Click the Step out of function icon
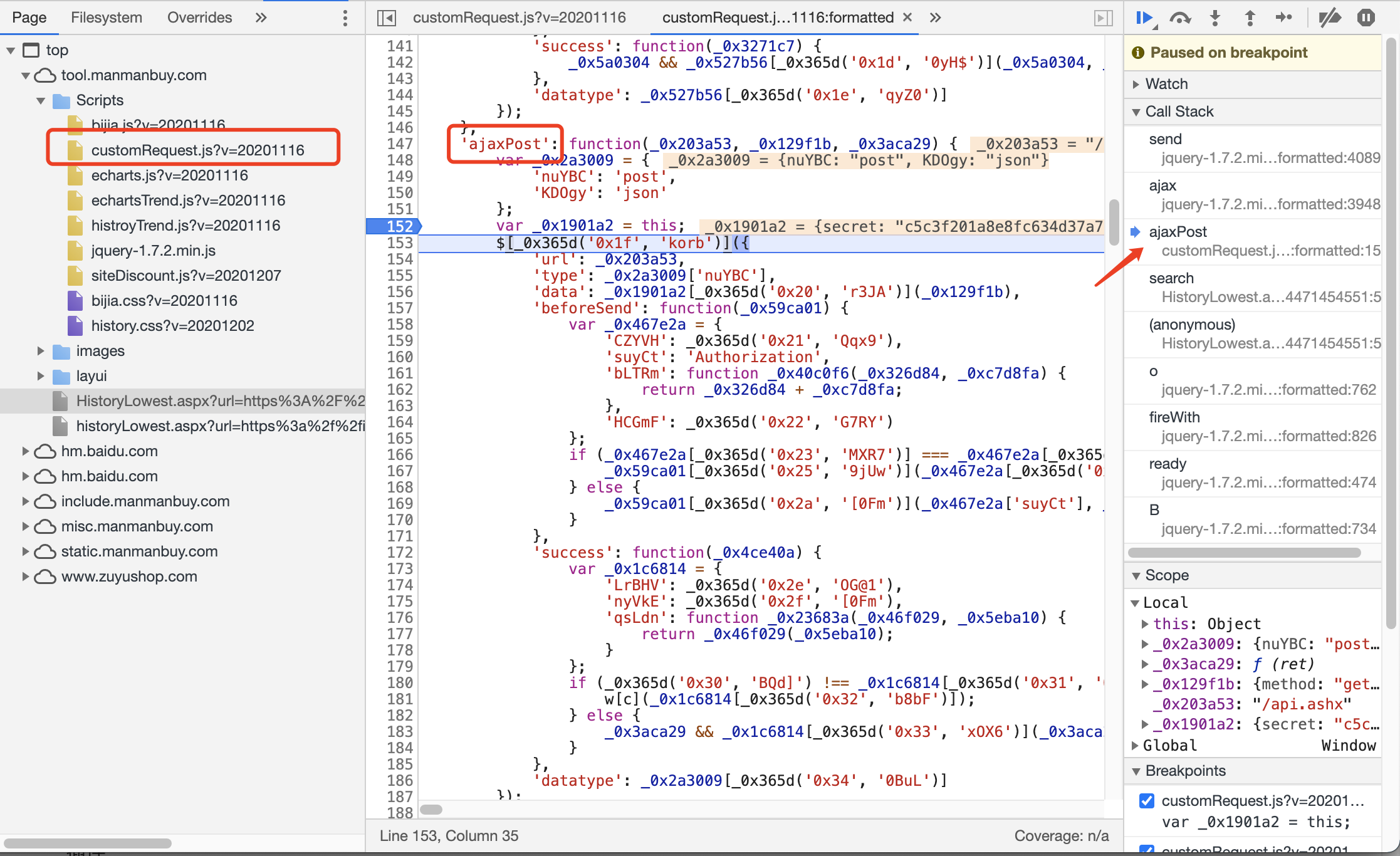The height and width of the screenshot is (856, 1400). (x=1249, y=18)
